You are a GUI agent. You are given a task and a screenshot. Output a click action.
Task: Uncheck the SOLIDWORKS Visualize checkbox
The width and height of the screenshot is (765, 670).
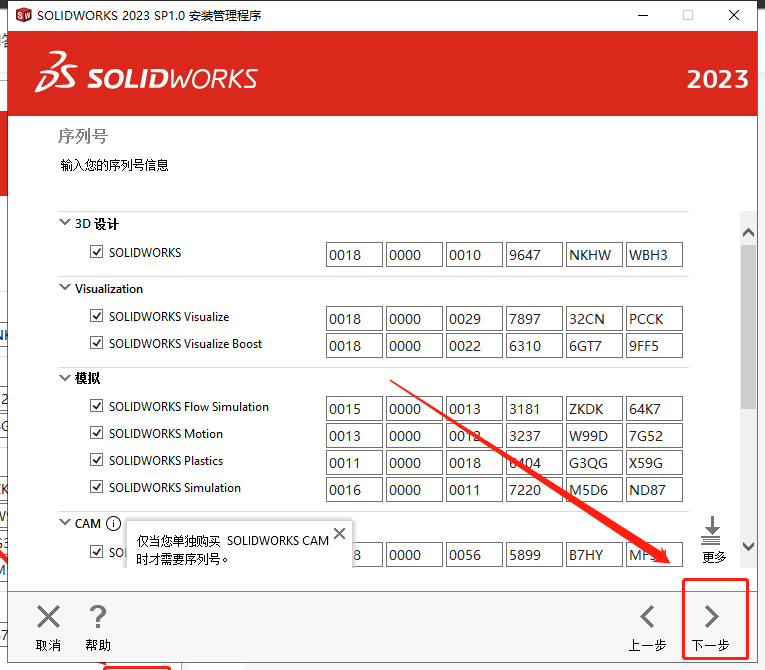(x=97, y=316)
